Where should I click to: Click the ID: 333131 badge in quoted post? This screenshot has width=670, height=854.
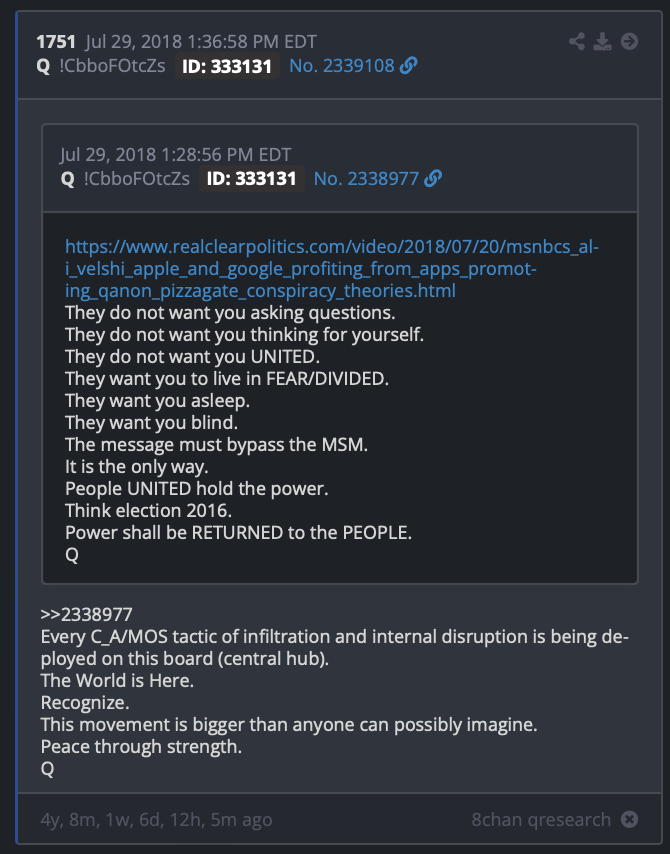pos(251,179)
